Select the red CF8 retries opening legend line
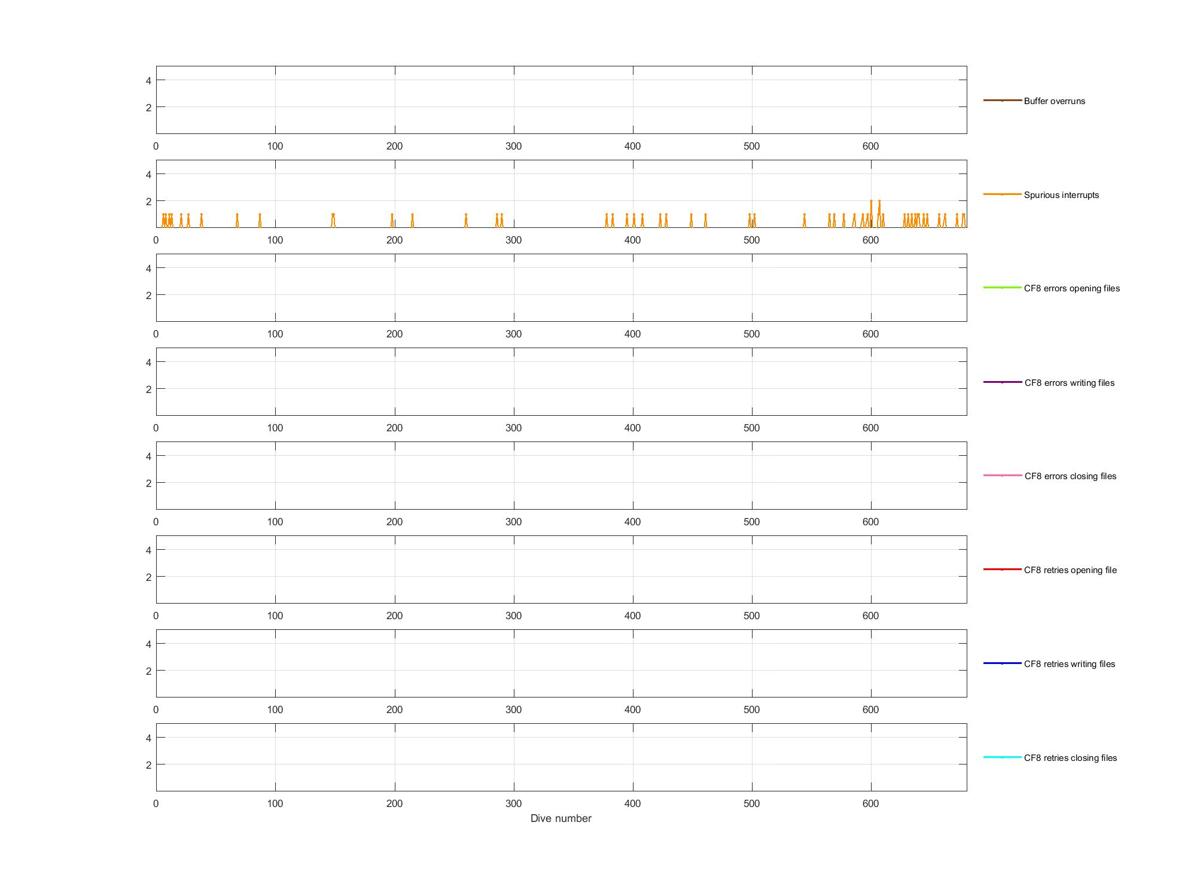 [x=1002, y=569]
